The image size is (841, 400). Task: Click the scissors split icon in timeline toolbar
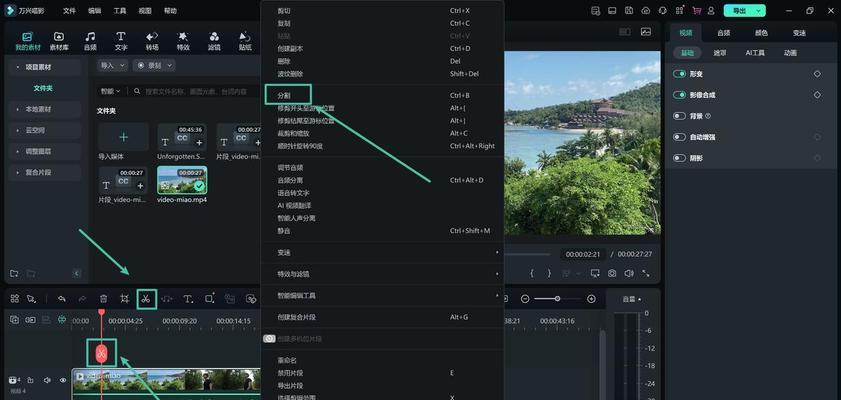coord(146,299)
